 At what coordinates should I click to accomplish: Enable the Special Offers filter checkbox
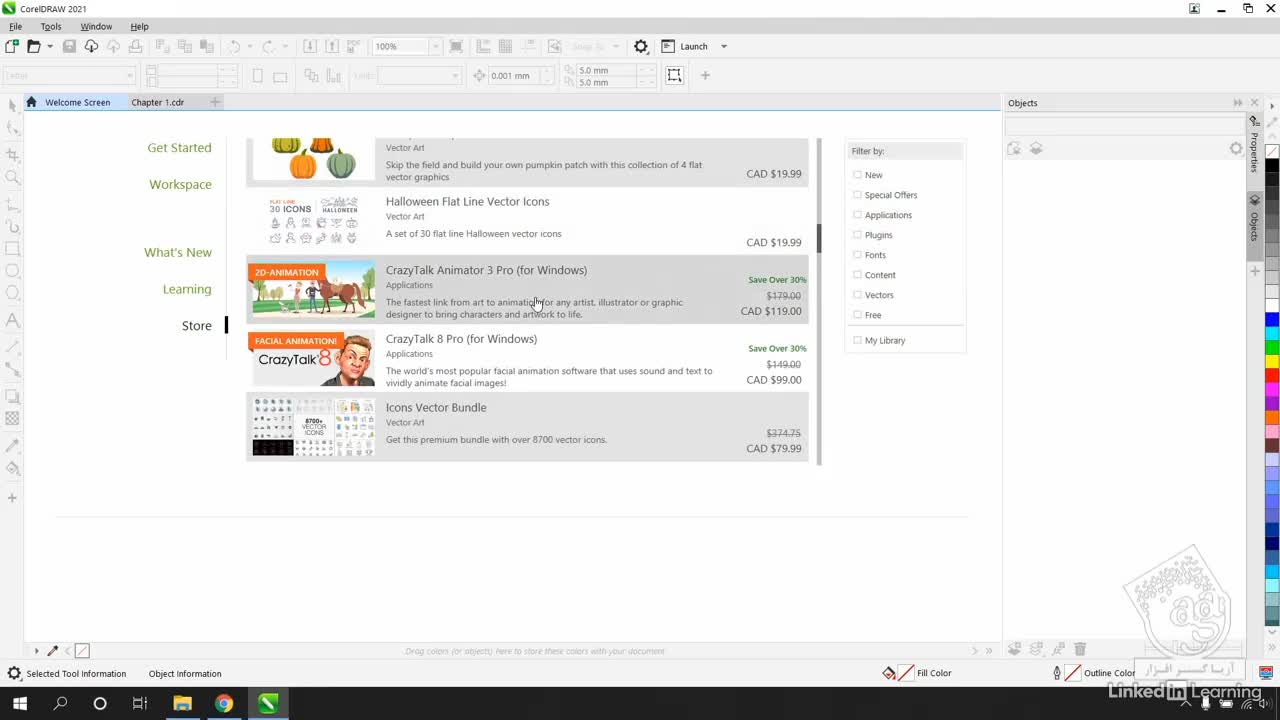(857, 195)
